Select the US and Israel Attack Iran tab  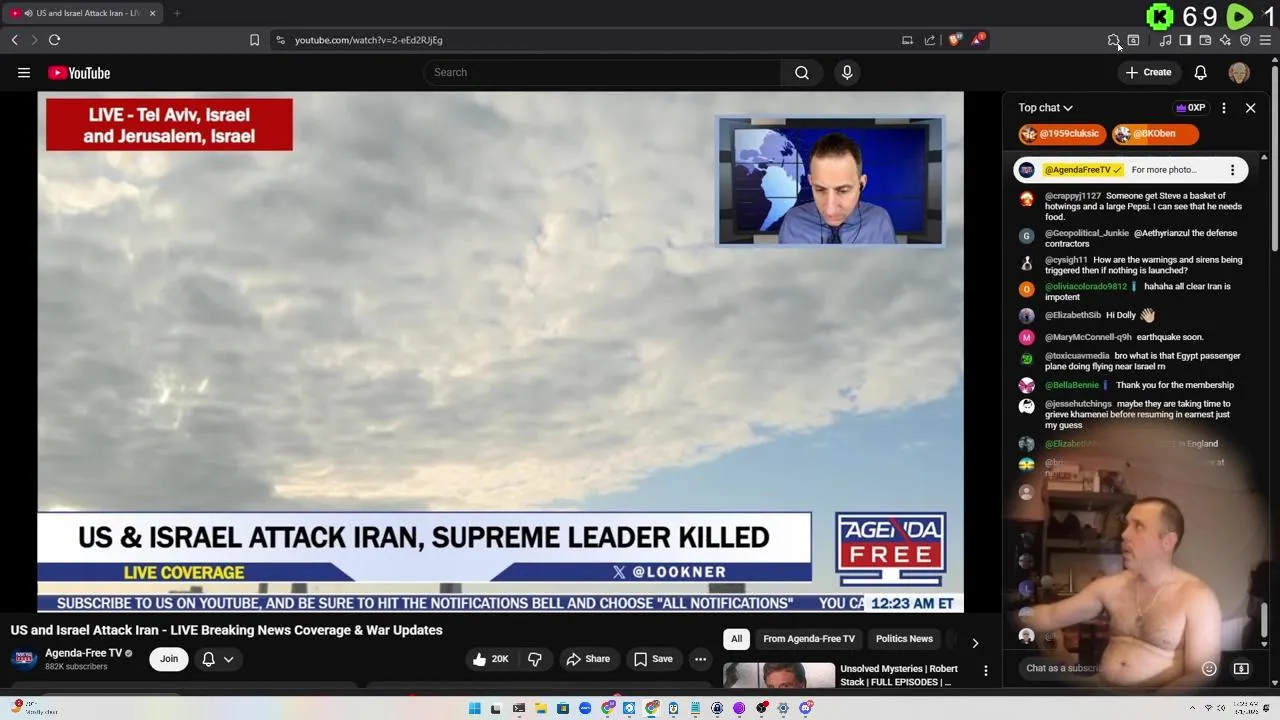[x=82, y=13]
